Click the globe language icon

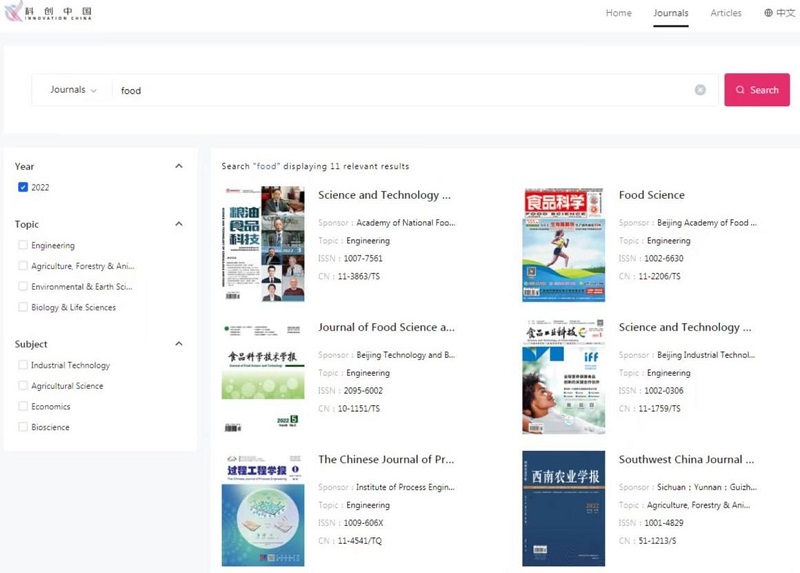pos(768,13)
